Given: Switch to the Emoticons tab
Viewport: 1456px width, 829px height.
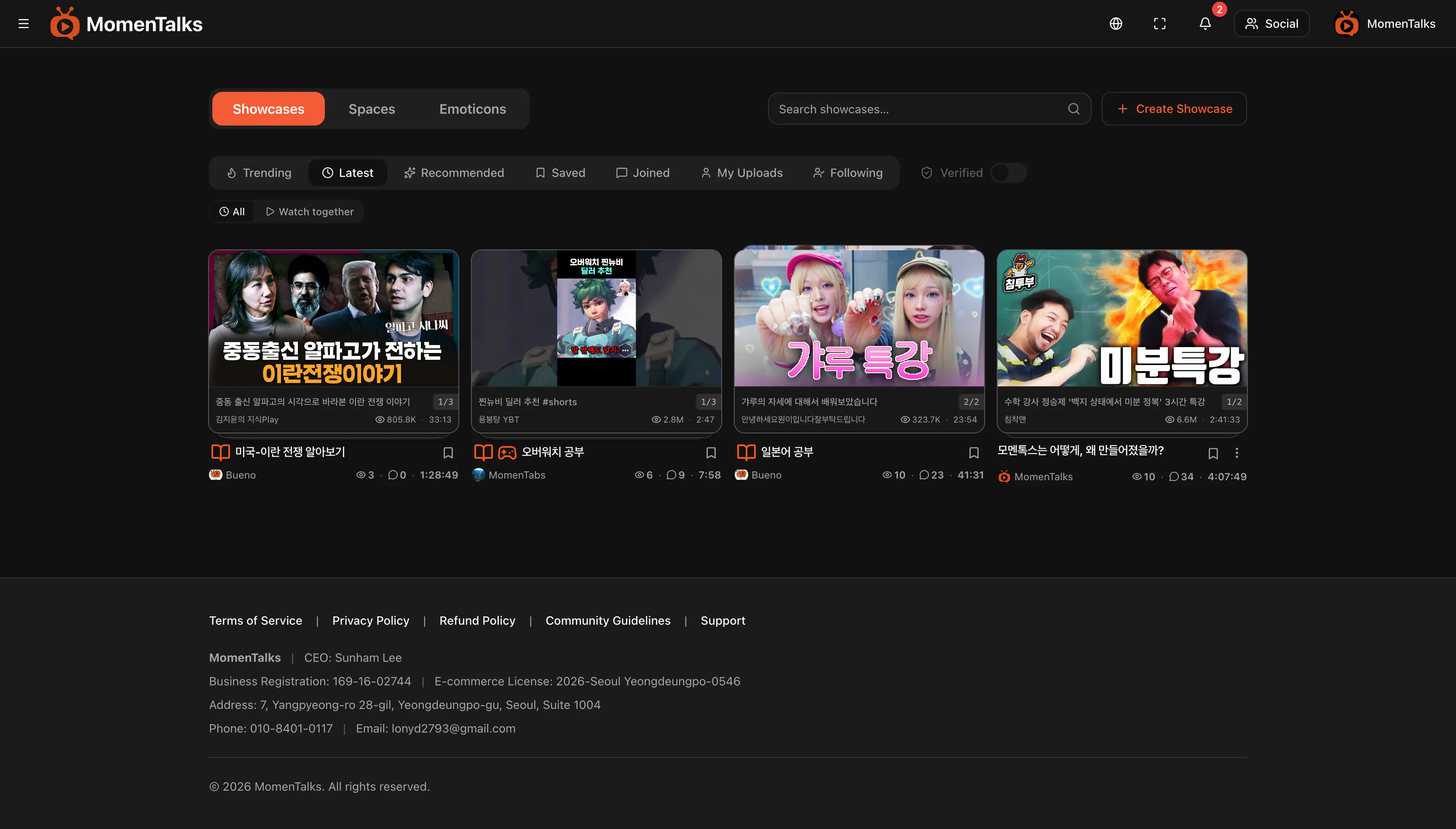Looking at the screenshot, I should pos(472,109).
